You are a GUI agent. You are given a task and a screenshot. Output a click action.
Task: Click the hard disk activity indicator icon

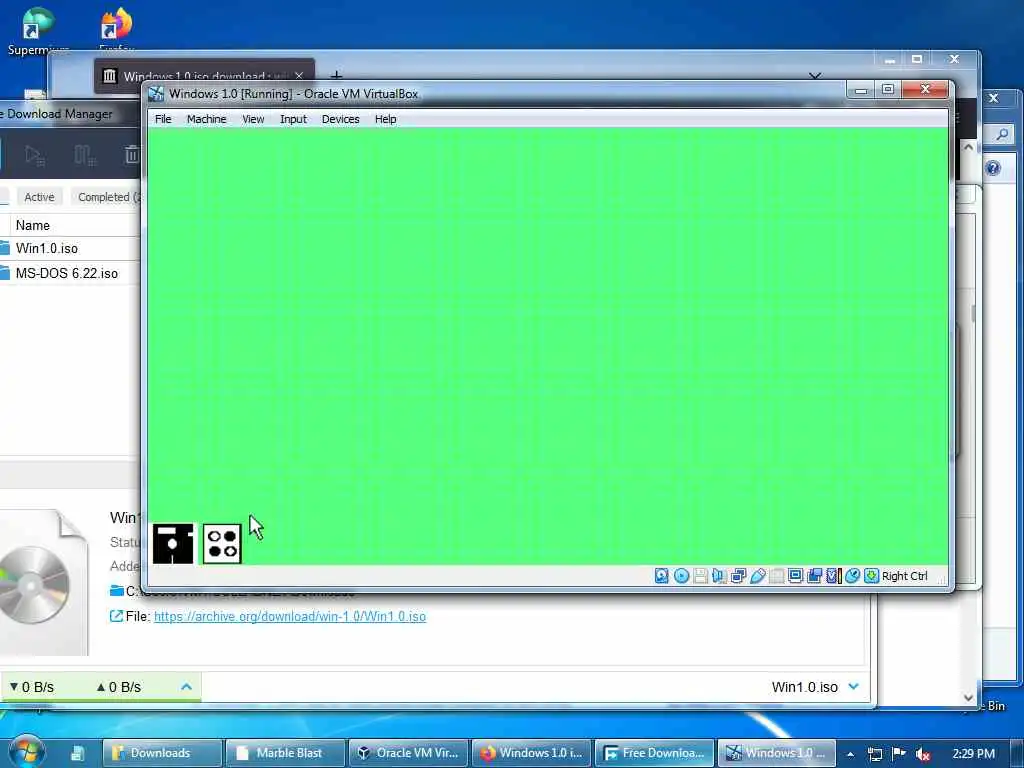(x=662, y=575)
